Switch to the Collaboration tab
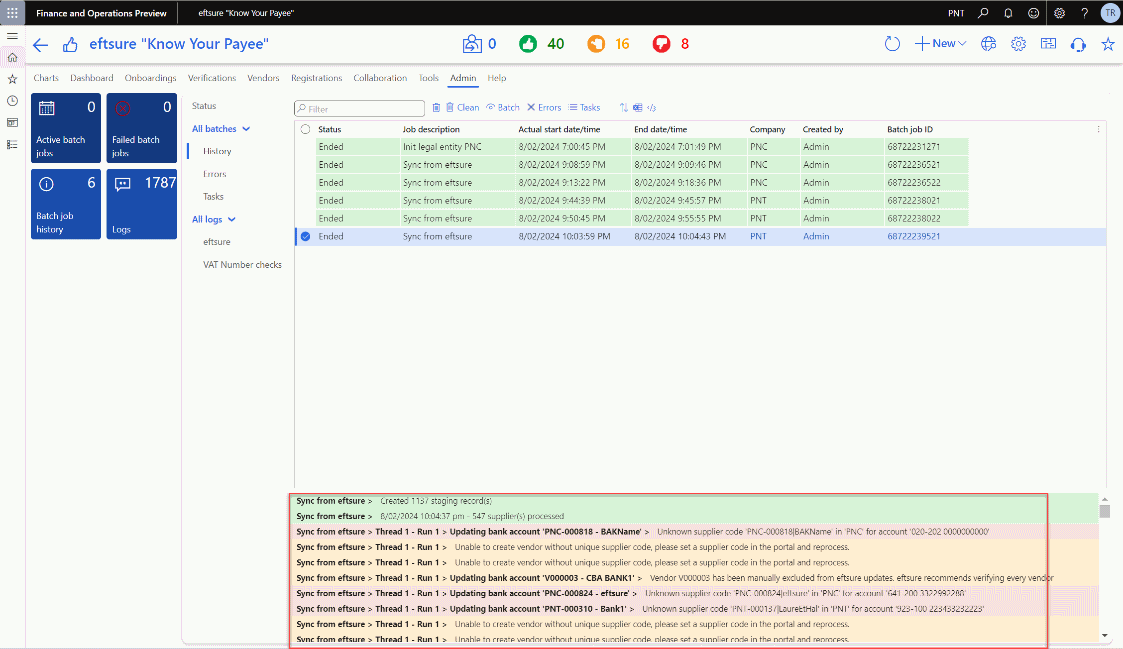 pyautogui.click(x=380, y=78)
